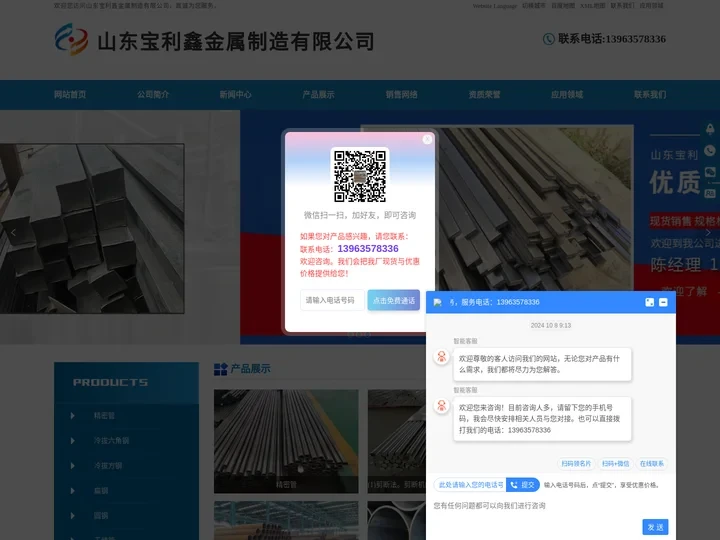Open 应用领域 in navigation bar
The height and width of the screenshot is (540, 720).
point(567,95)
